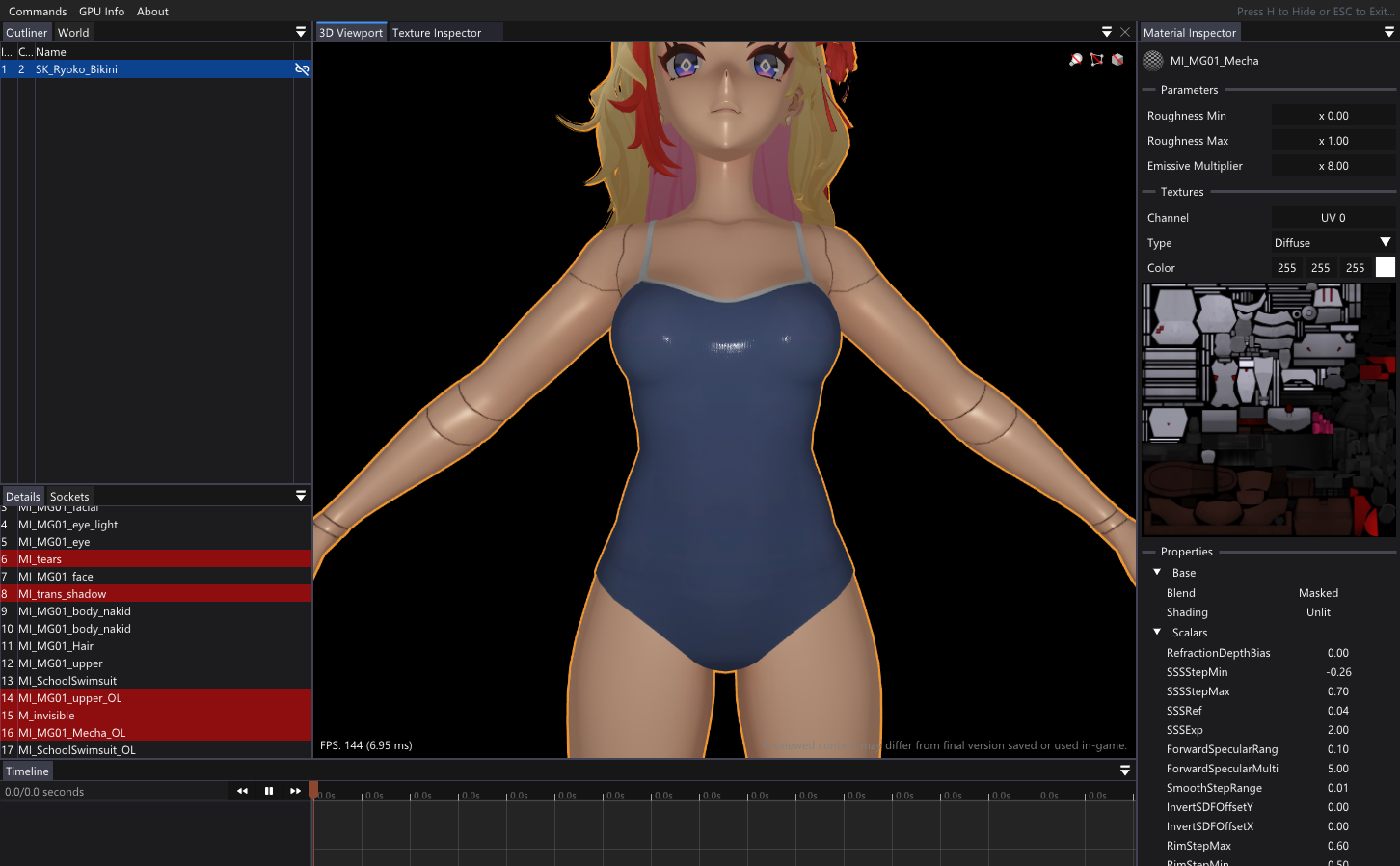Toggle visibility of SK_Ryoko_Bikini
The height and width of the screenshot is (866, 1400).
click(x=302, y=69)
